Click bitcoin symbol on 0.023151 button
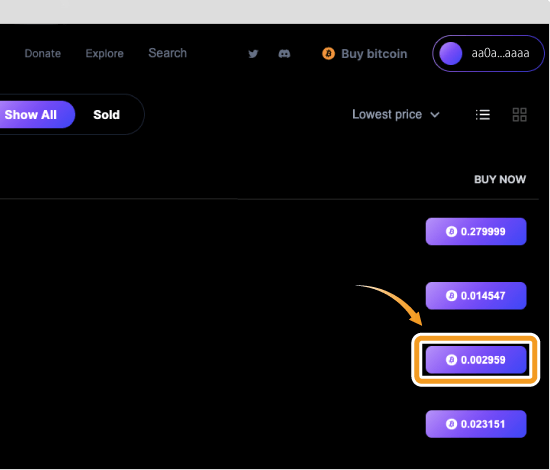 point(451,424)
